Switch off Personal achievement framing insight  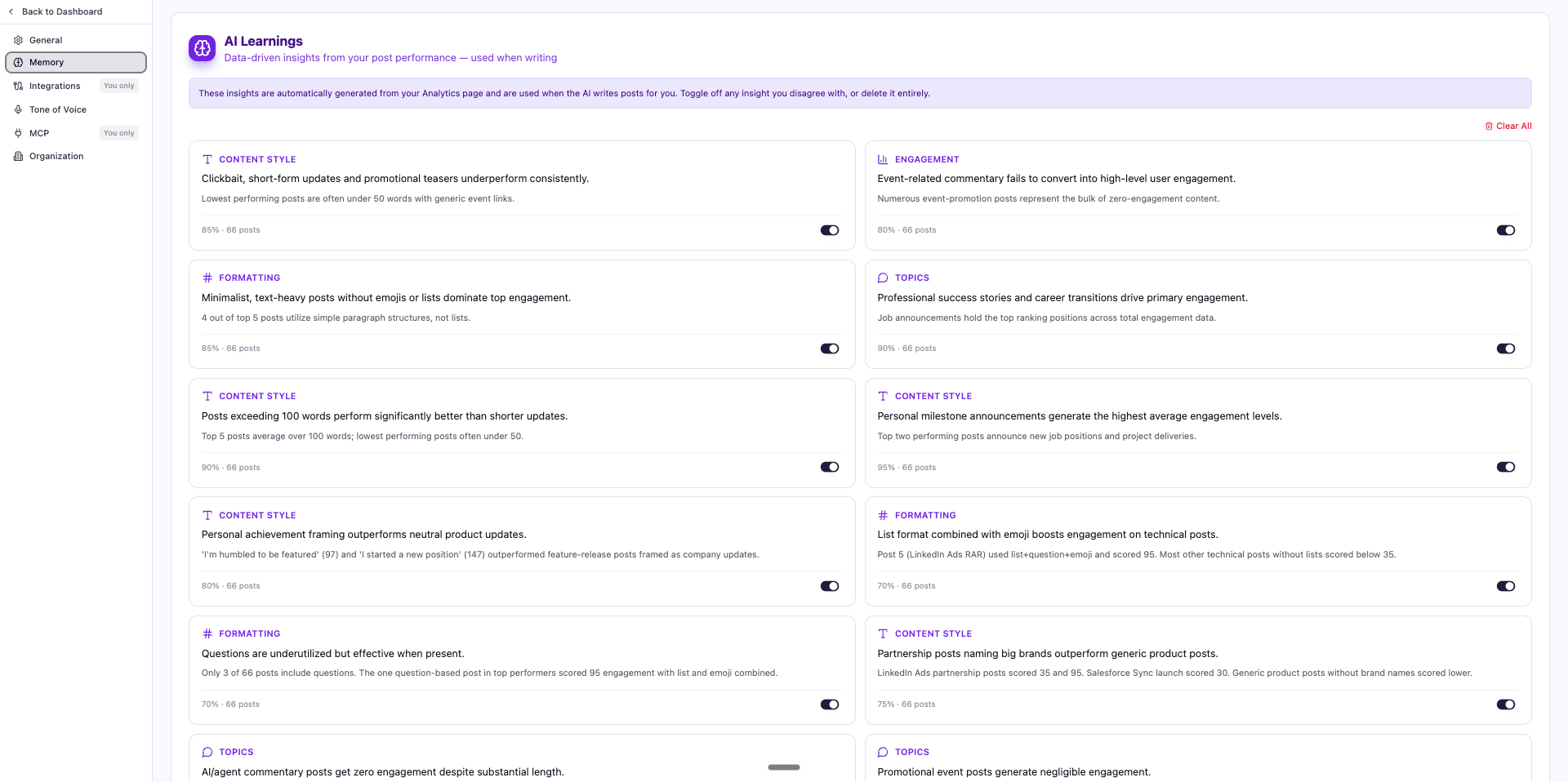pos(830,586)
